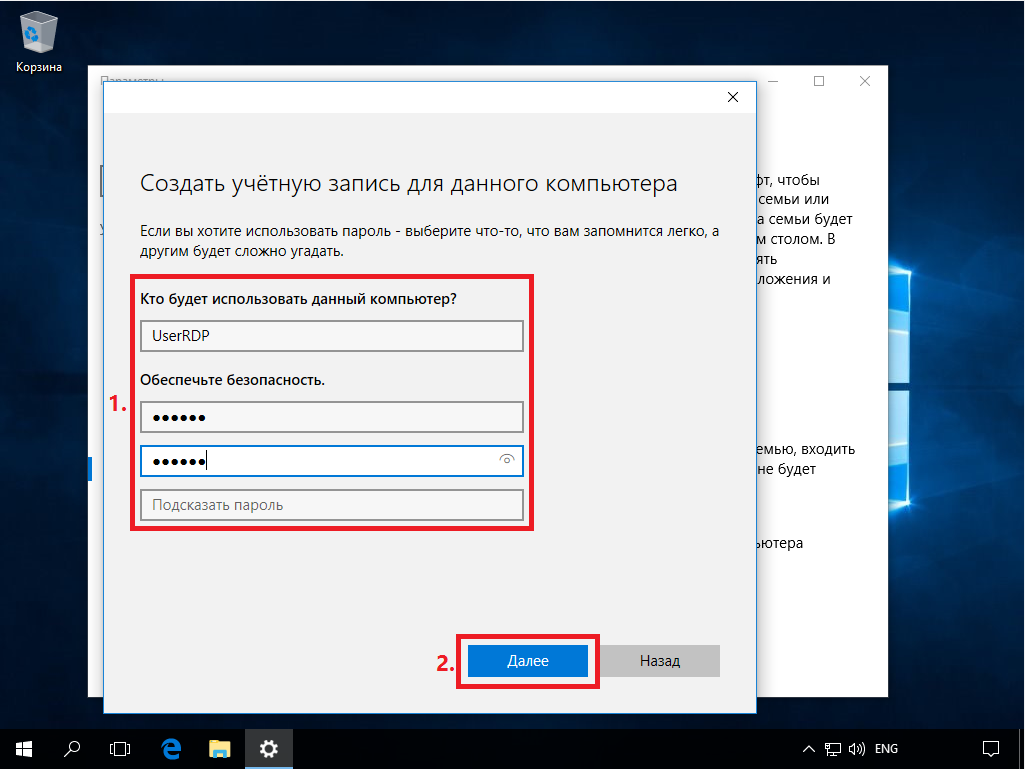Click the Подсказать пароль hint field
The width and height of the screenshot is (1025, 769).
pos(331,505)
